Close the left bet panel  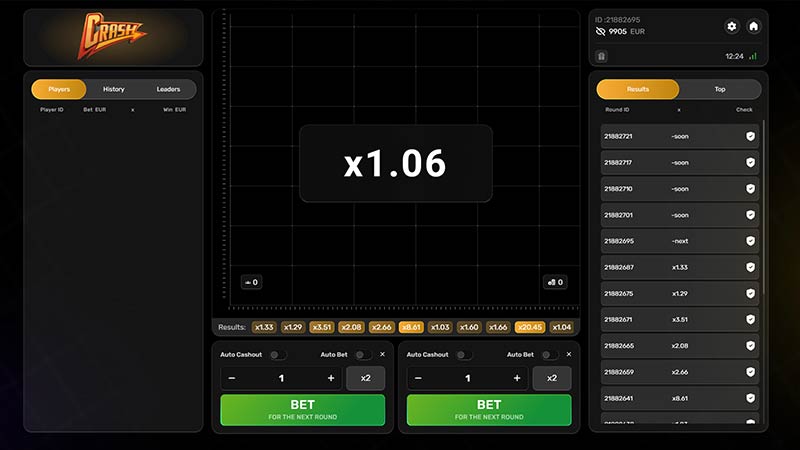pos(383,354)
